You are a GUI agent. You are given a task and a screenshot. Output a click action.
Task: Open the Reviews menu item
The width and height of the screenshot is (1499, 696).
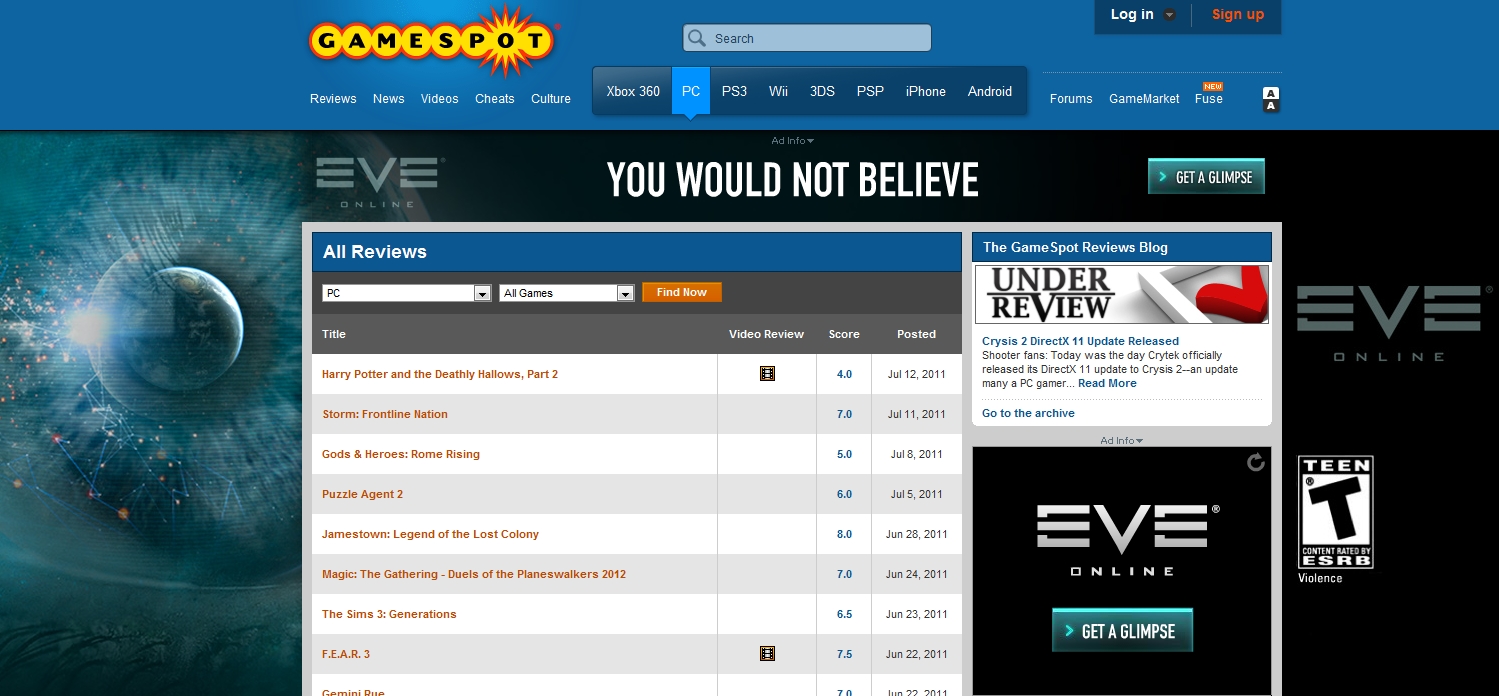coord(333,99)
